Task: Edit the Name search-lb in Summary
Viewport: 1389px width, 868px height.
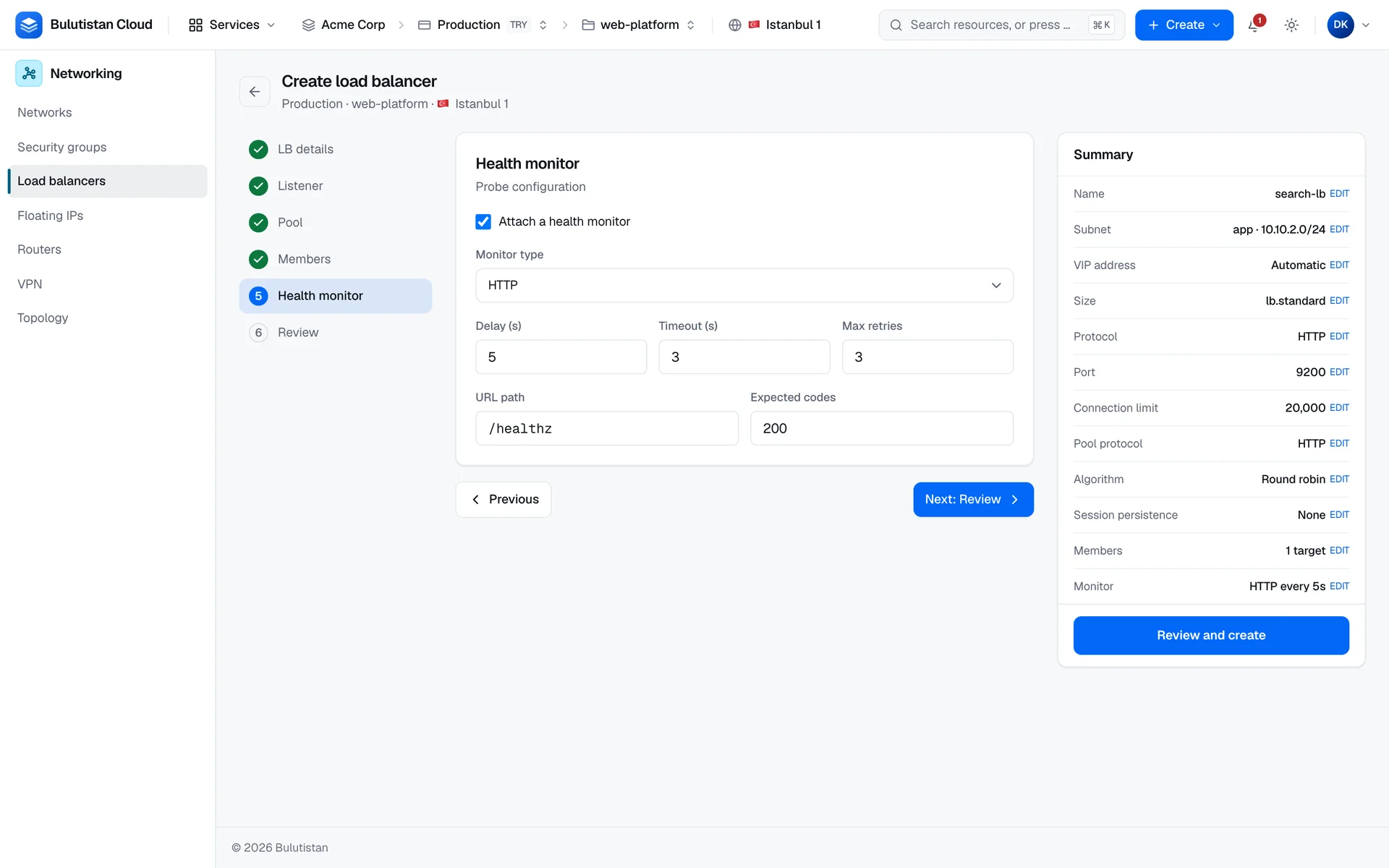Action: click(1339, 194)
